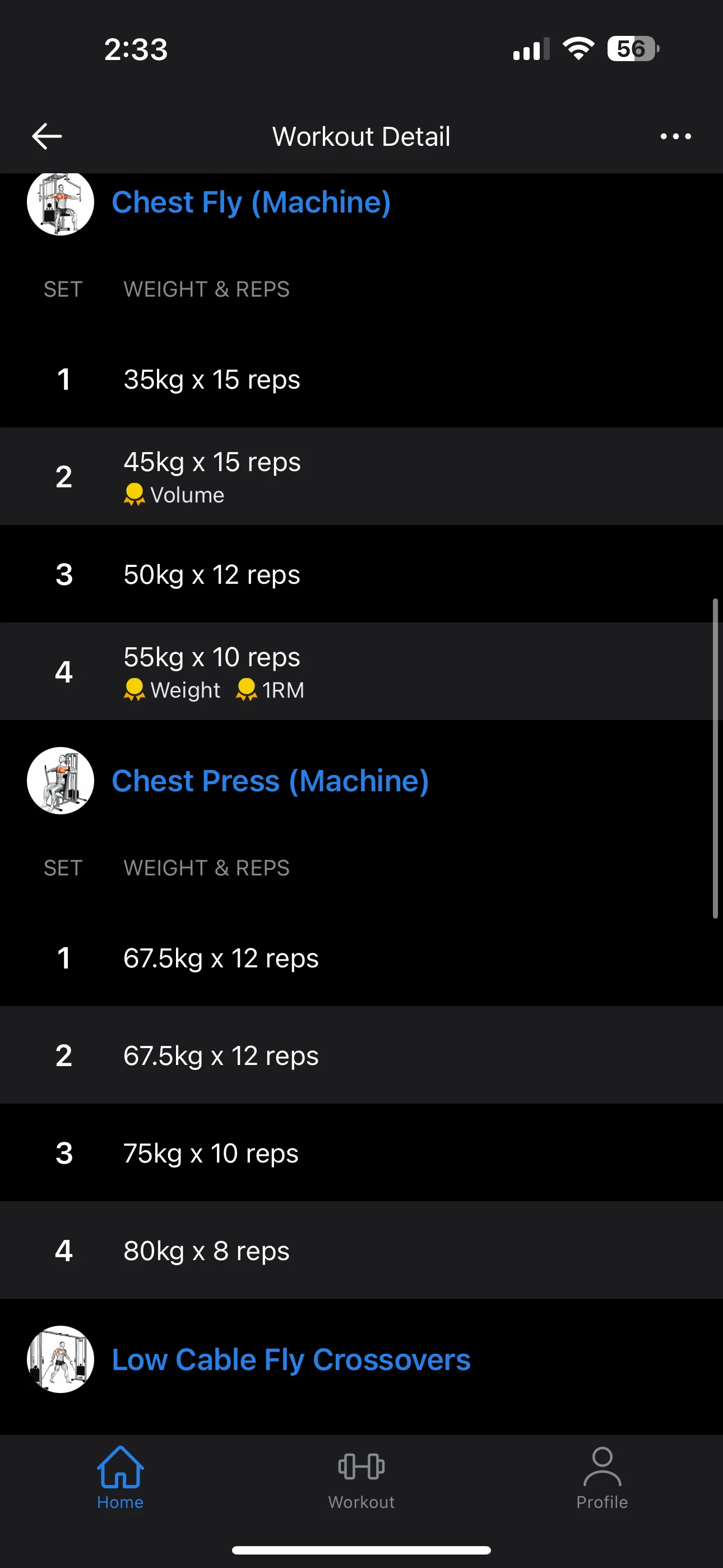The width and height of the screenshot is (723, 1568).
Task: Click the vertical scrollbar indicator
Action: (x=715, y=758)
